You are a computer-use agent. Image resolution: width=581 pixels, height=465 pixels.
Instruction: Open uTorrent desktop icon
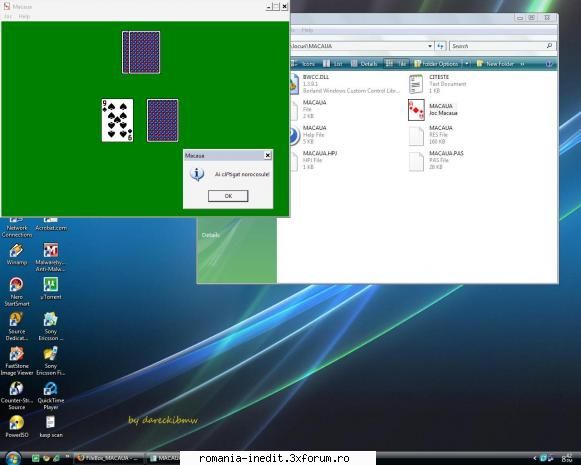tap(50, 289)
